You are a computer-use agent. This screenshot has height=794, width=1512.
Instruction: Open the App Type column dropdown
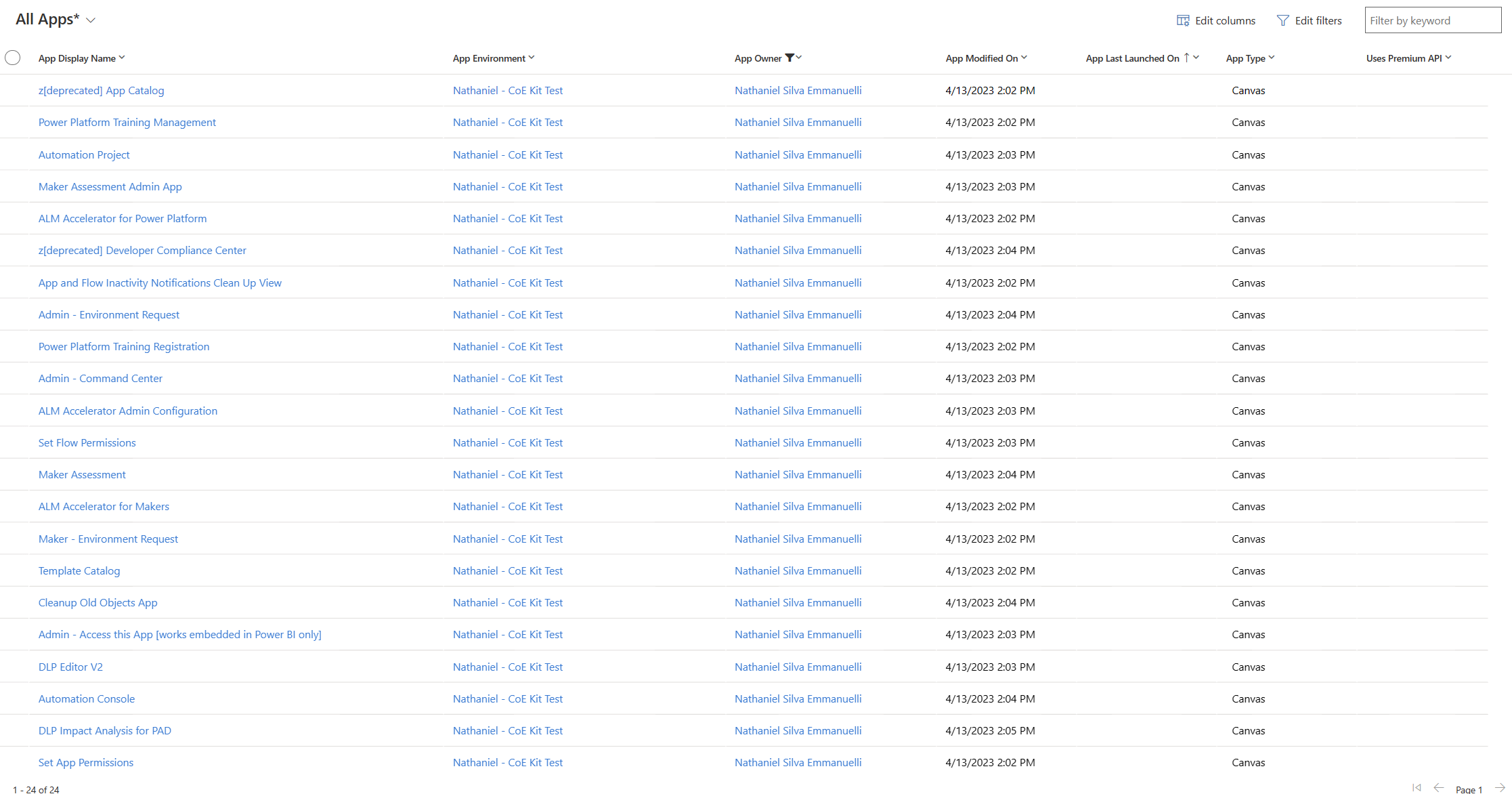pos(1272,58)
